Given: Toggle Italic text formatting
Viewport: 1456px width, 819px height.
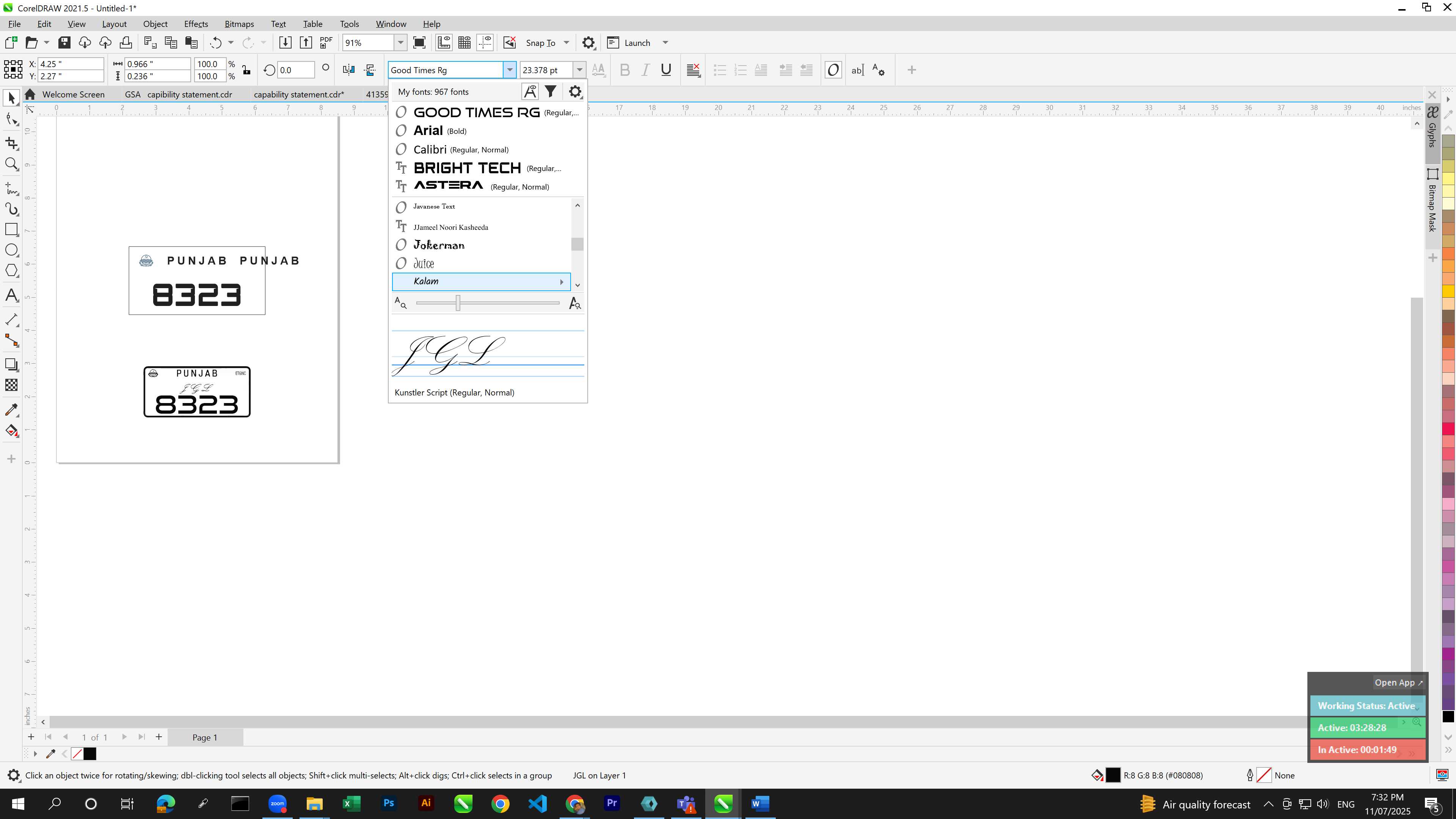Looking at the screenshot, I should [645, 70].
